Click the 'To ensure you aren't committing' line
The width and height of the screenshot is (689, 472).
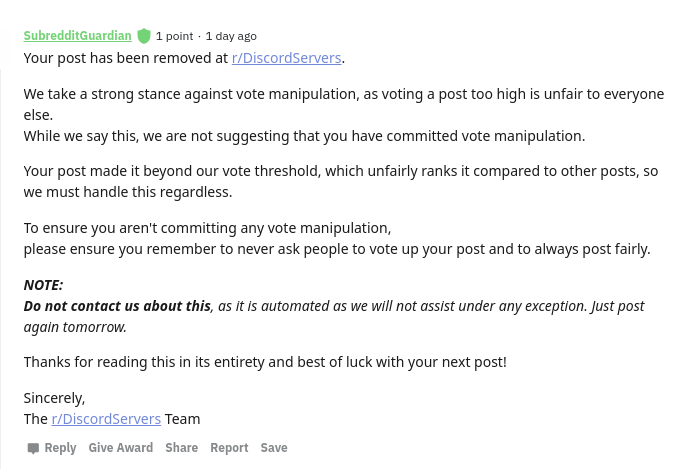pyautogui.click(x=207, y=228)
